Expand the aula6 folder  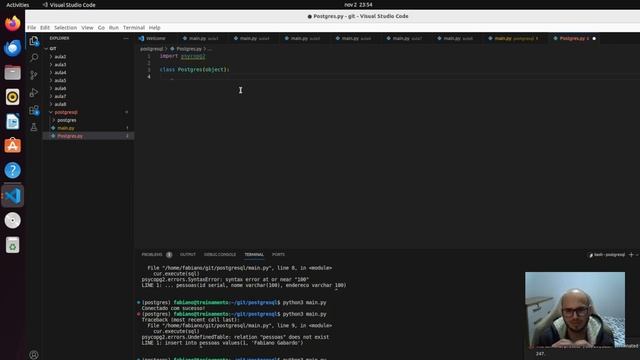[x=60, y=88]
